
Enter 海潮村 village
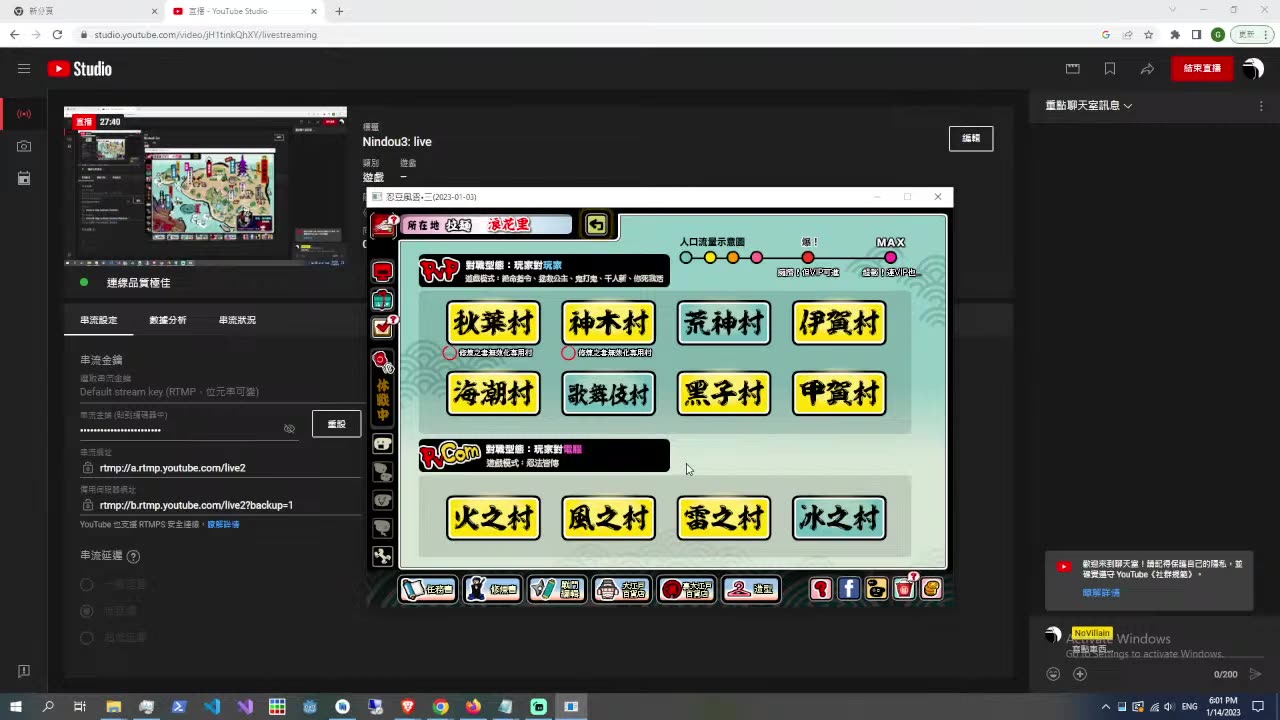493,393
